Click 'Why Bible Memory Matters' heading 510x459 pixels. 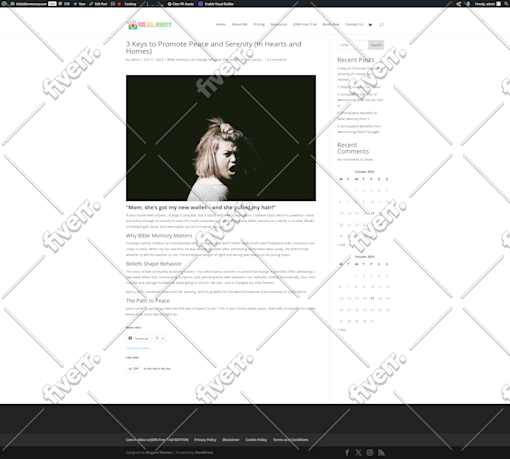click(159, 236)
